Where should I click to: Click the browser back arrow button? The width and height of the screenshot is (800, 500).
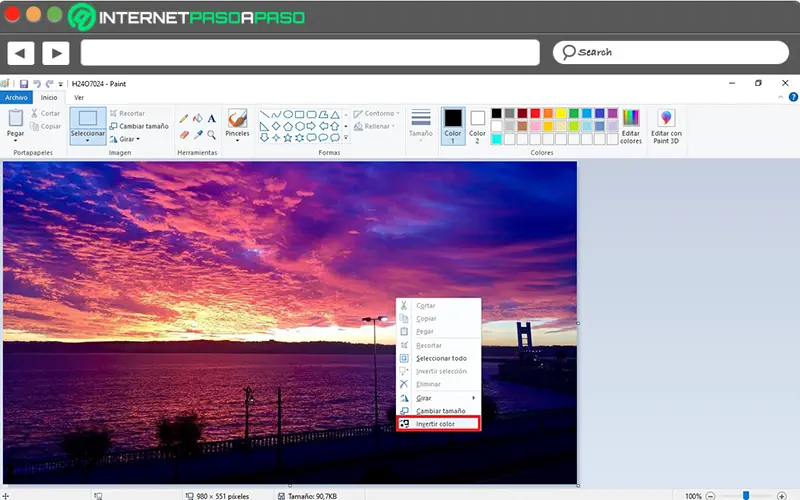20,53
